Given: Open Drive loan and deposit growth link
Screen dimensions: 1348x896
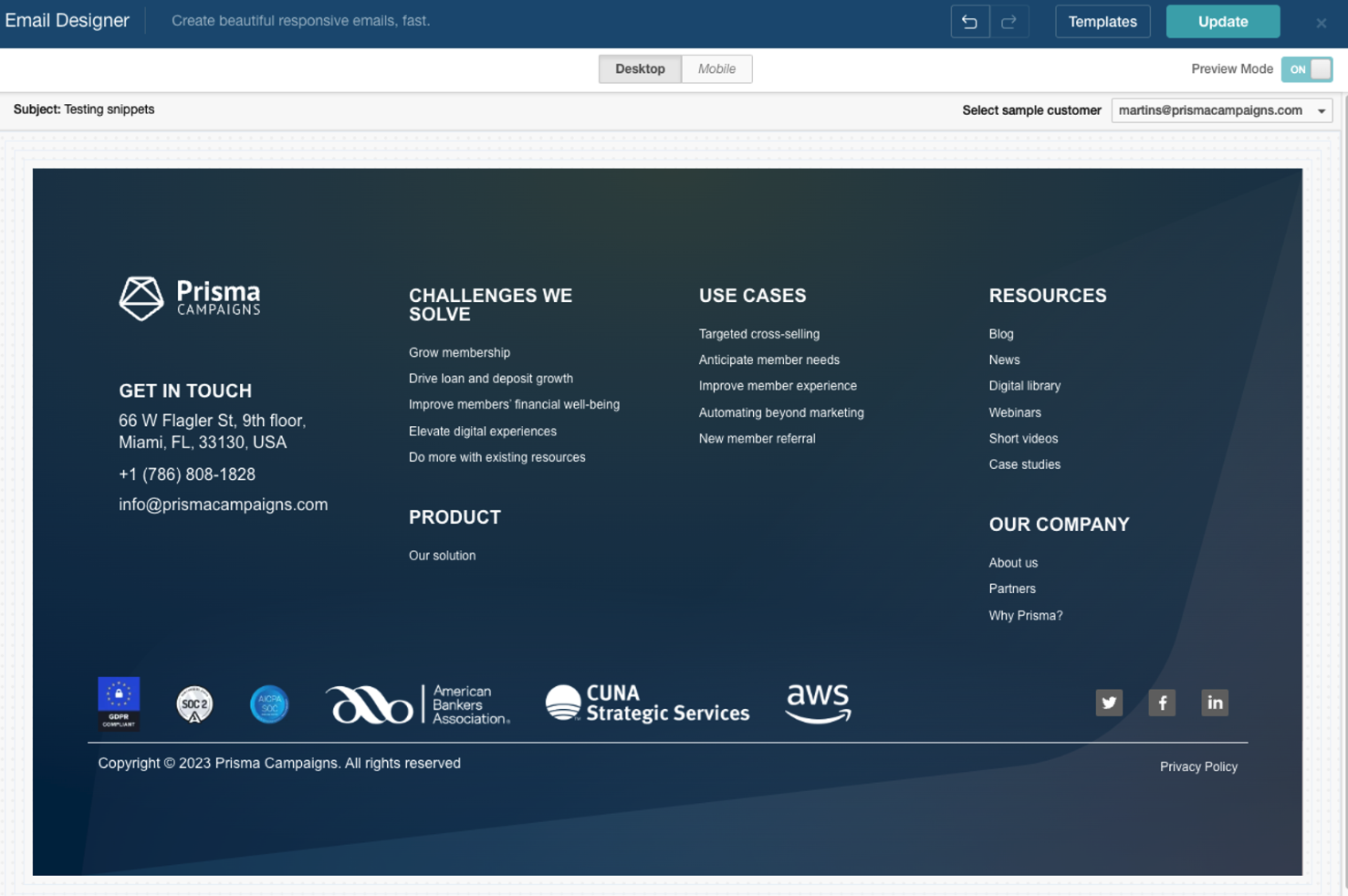Looking at the screenshot, I should pyautogui.click(x=491, y=379).
